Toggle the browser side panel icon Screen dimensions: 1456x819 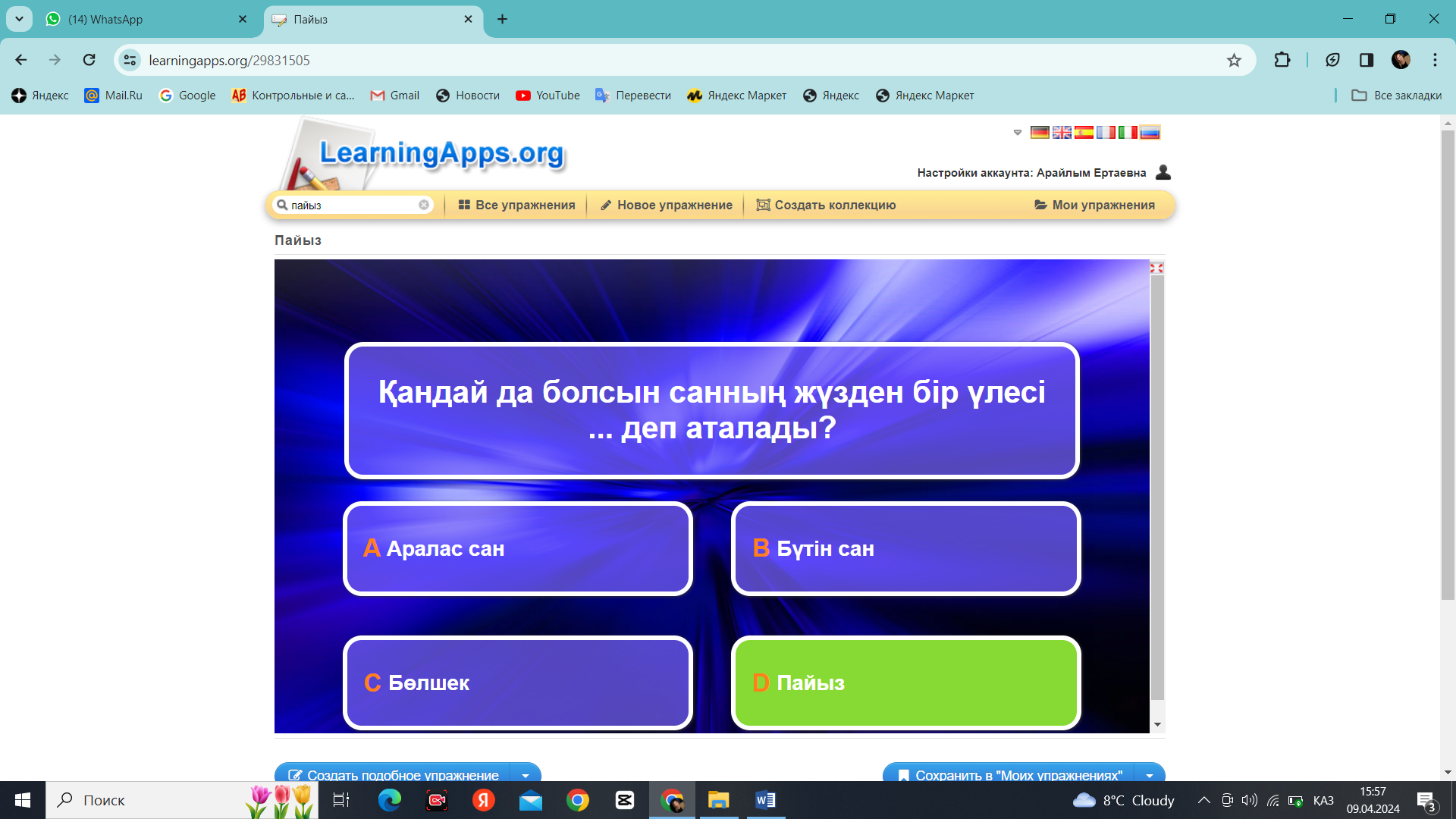click(x=1367, y=60)
